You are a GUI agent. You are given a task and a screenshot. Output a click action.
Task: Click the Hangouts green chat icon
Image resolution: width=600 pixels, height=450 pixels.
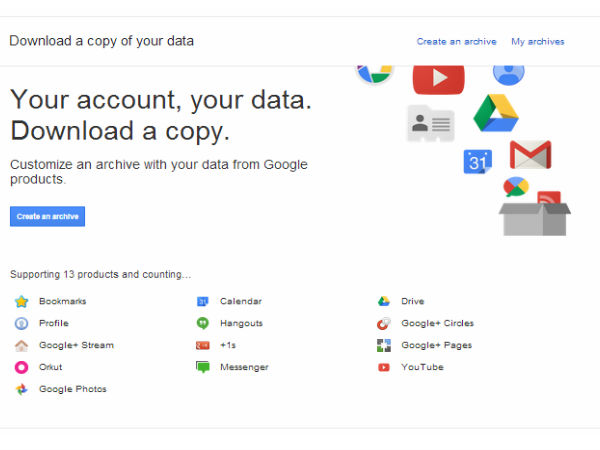[202, 323]
